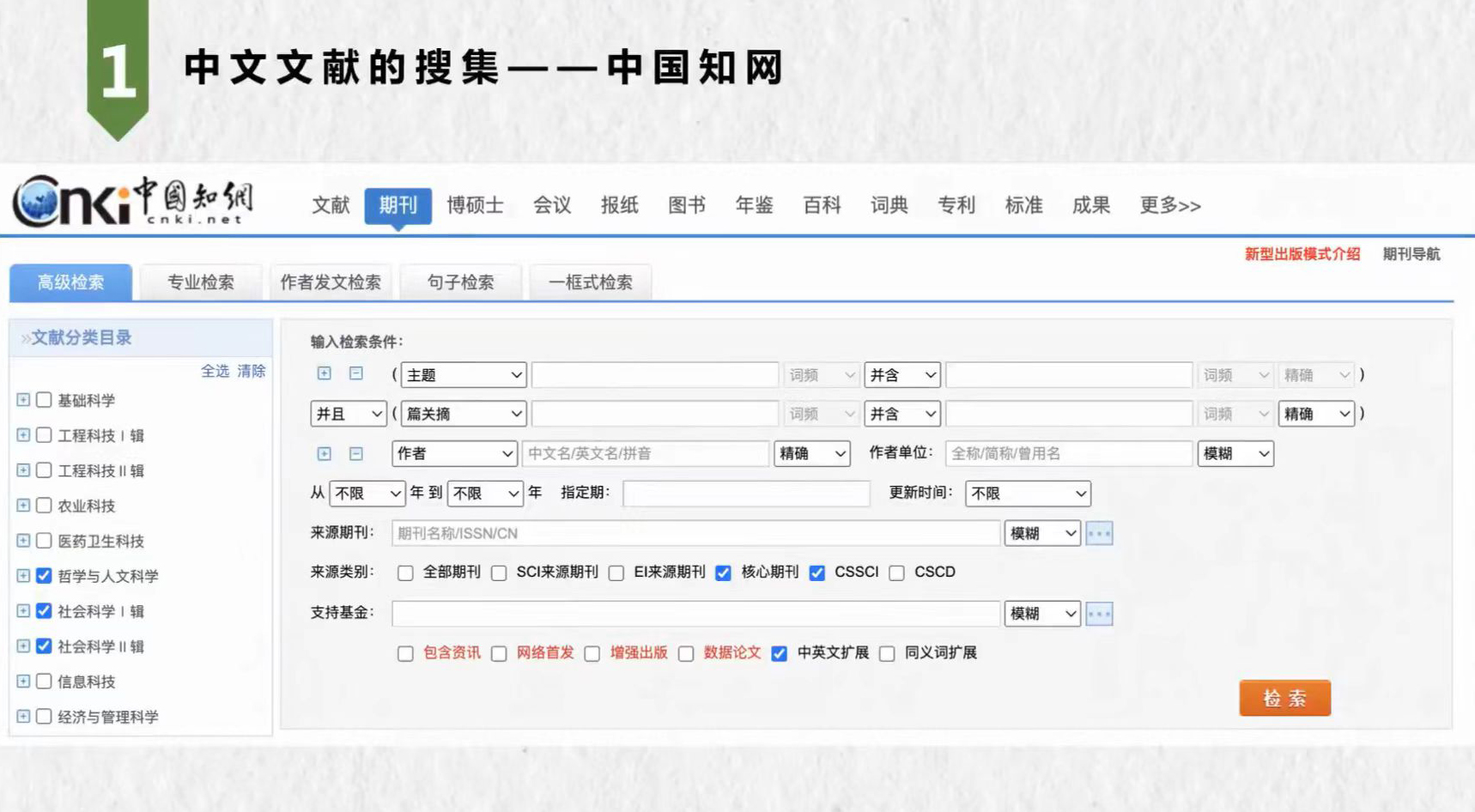Switch to the 博硕士 database tab
Image resolution: width=1475 pixels, height=812 pixels.
(475, 205)
